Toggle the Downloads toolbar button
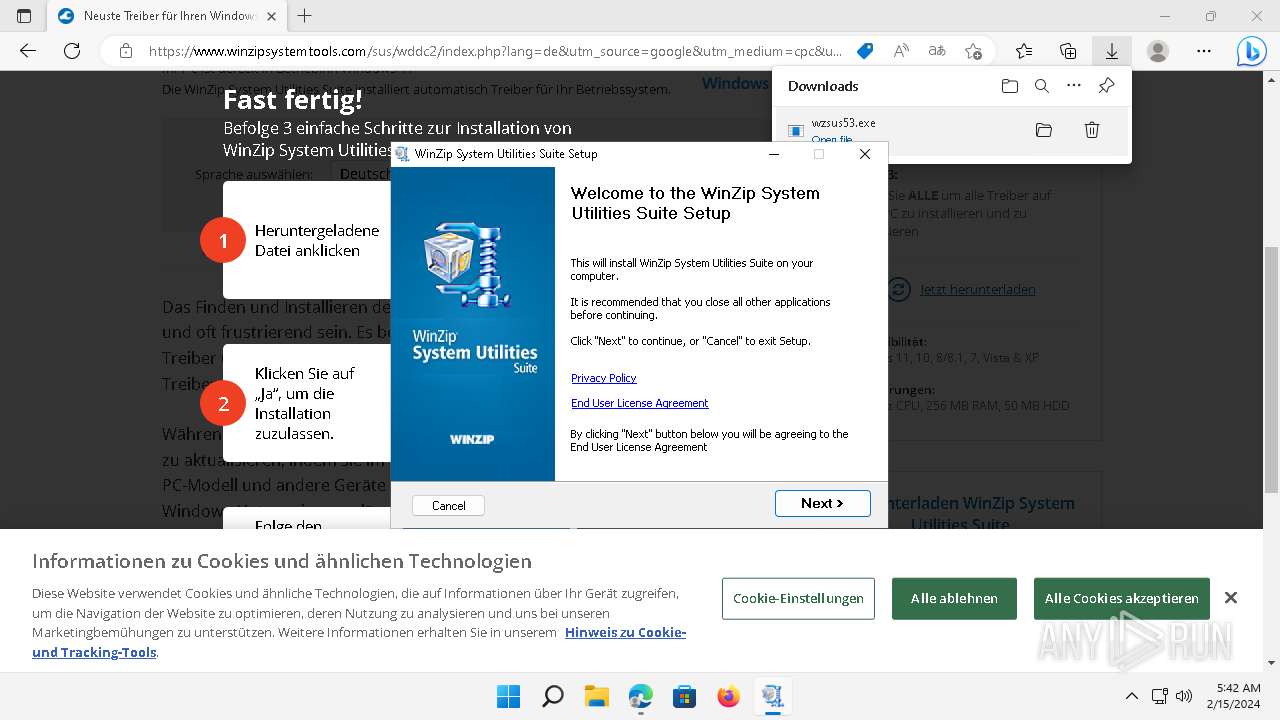This screenshot has height=720, width=1280. click(1111, 51)
